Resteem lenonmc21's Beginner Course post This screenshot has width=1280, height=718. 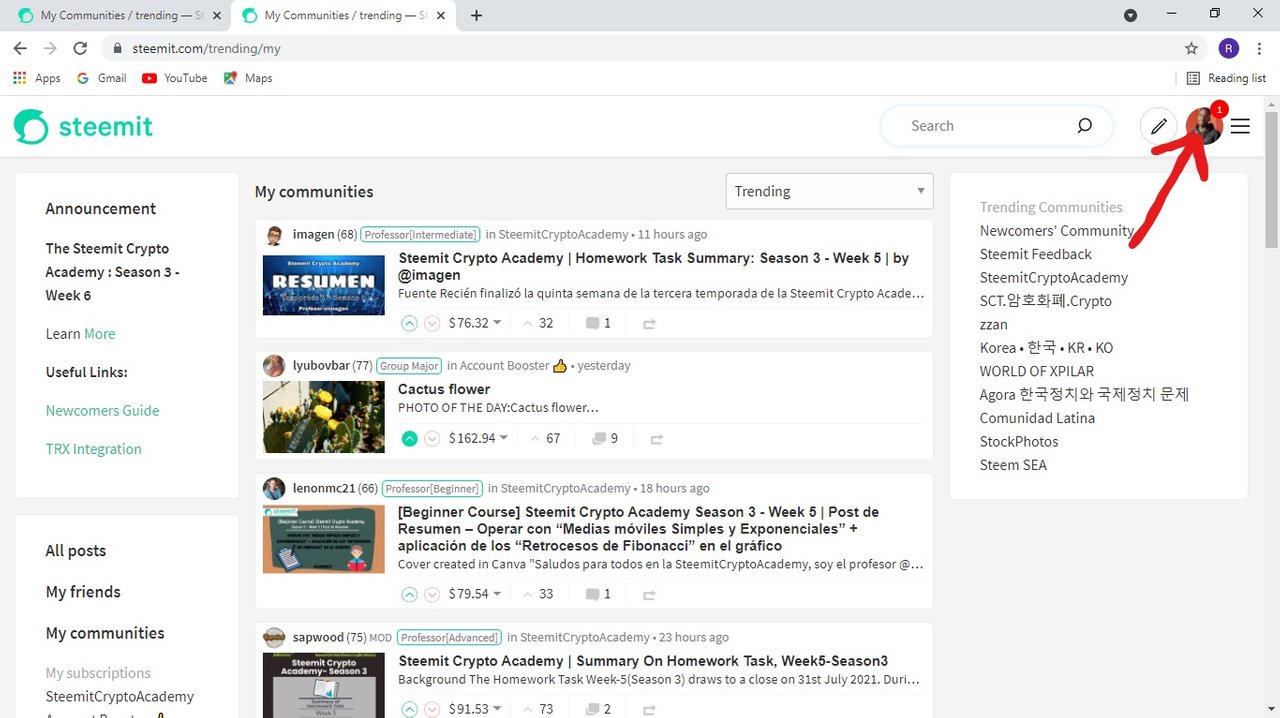pos(650,595)
